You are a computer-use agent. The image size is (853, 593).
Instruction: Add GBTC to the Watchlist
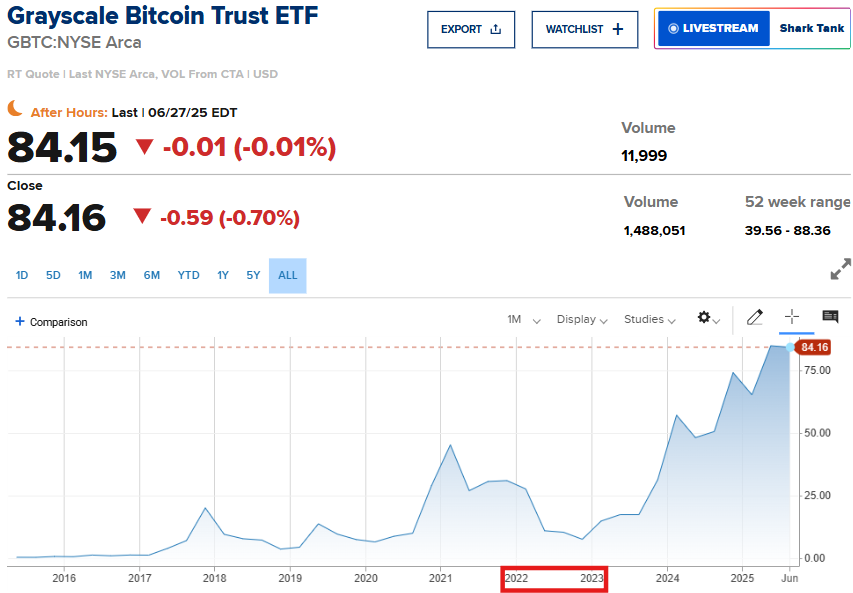(x=584, y=30)
